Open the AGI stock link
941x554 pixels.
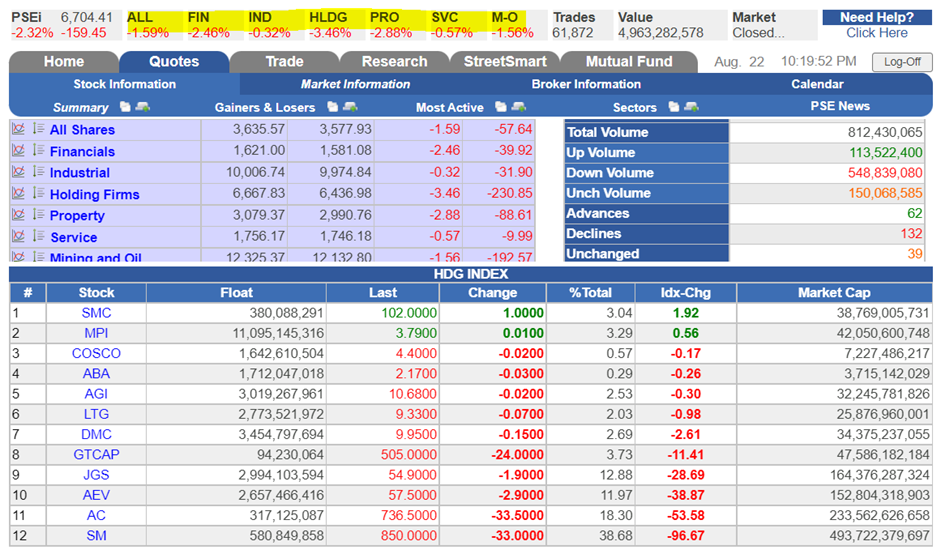coord(96,394)
